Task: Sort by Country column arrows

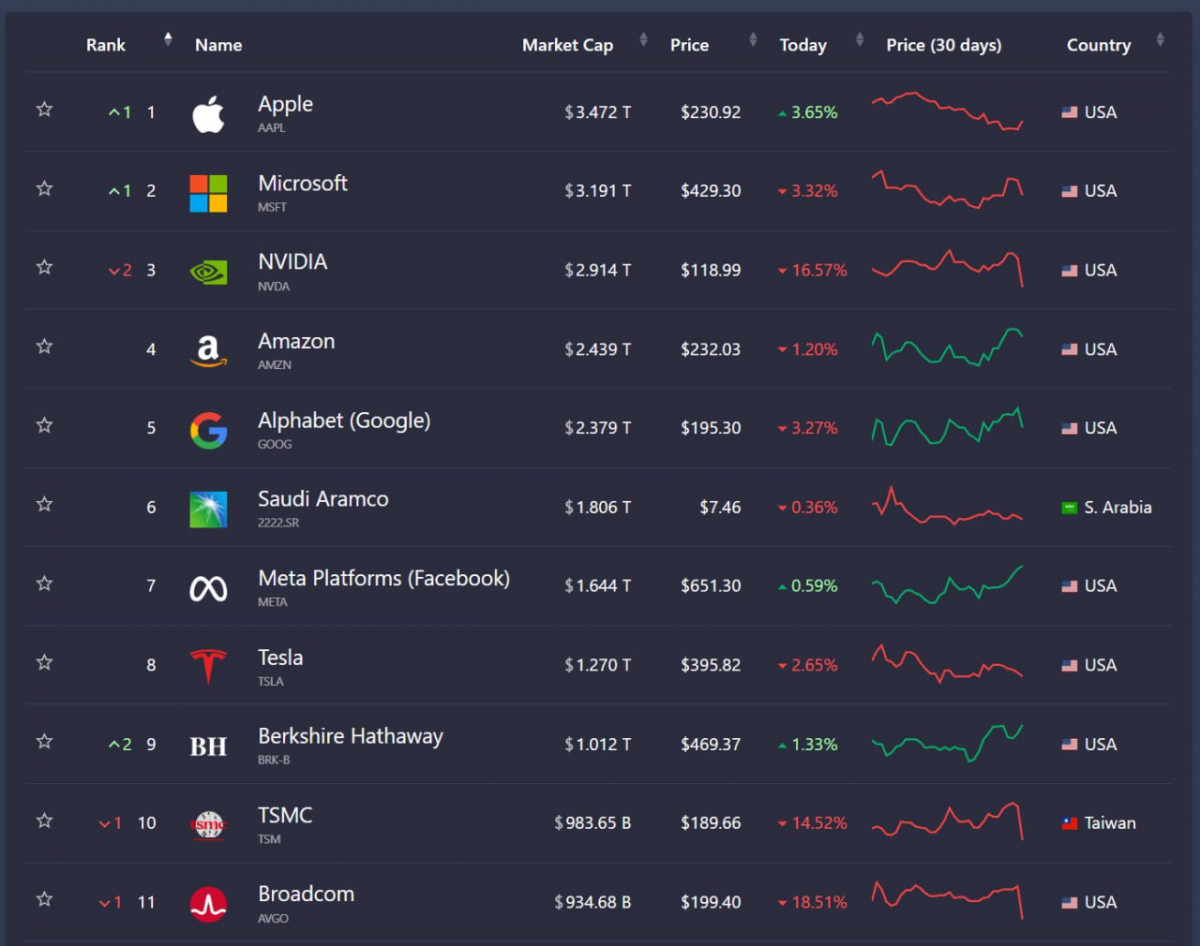Action: coord(1160,40)
